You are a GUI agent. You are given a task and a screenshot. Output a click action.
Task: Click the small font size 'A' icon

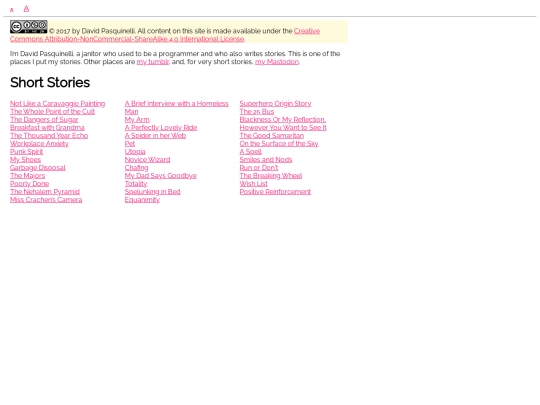(12, 10)
